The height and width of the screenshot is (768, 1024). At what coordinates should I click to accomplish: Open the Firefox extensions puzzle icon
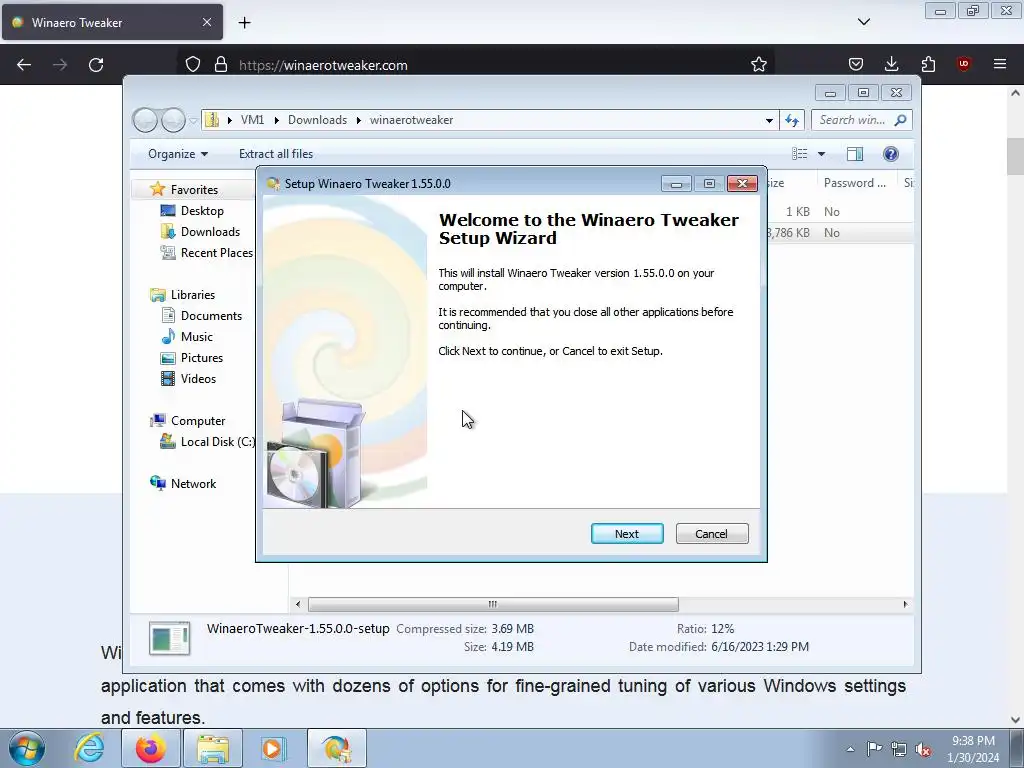pyautogui.click(x=928, y=65)
